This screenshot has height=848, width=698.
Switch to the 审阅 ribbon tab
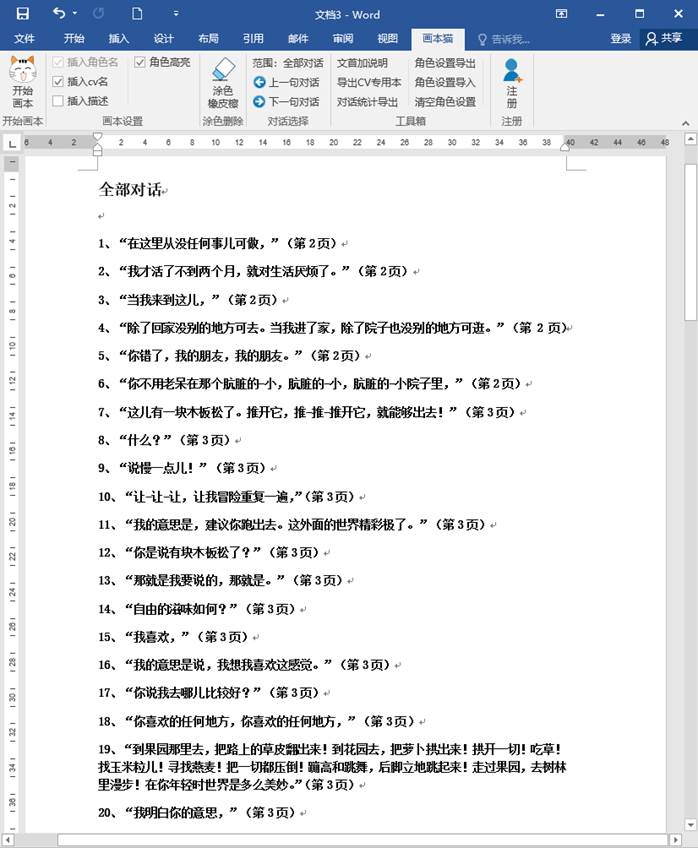point(343,38)
